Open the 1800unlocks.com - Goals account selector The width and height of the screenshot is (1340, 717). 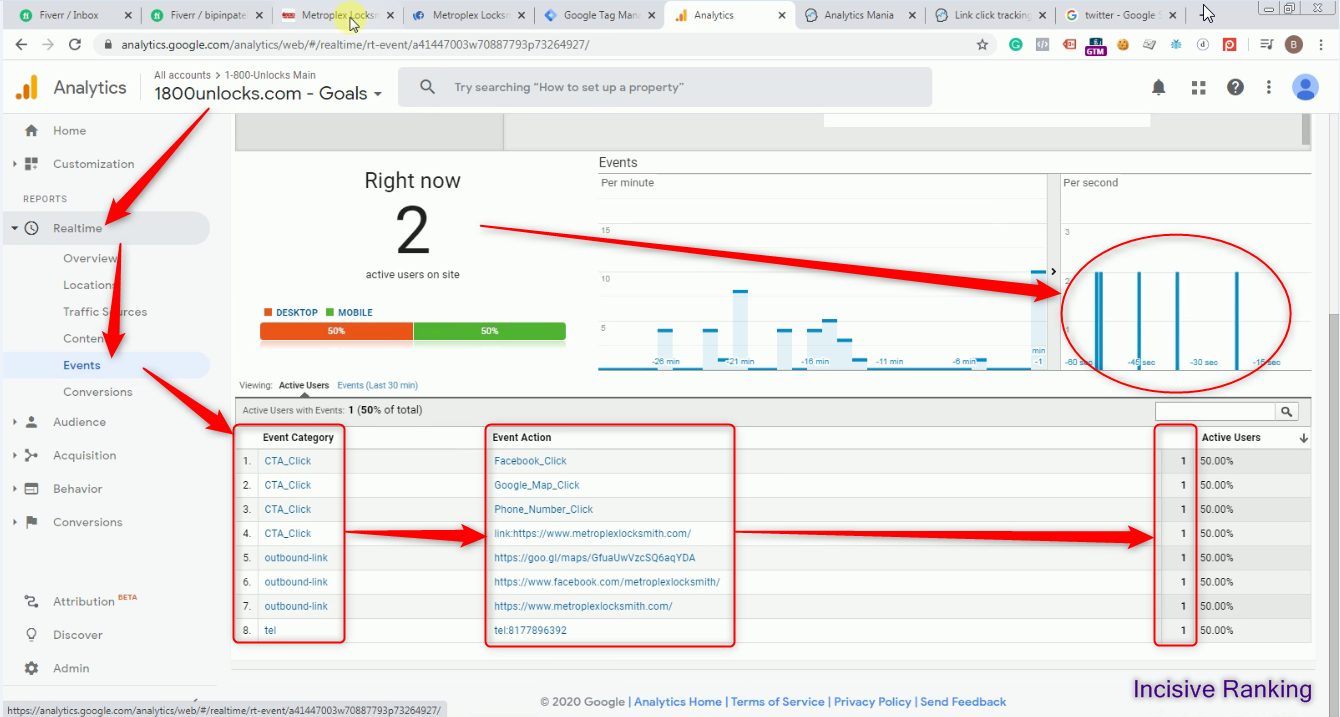point(268,94)
